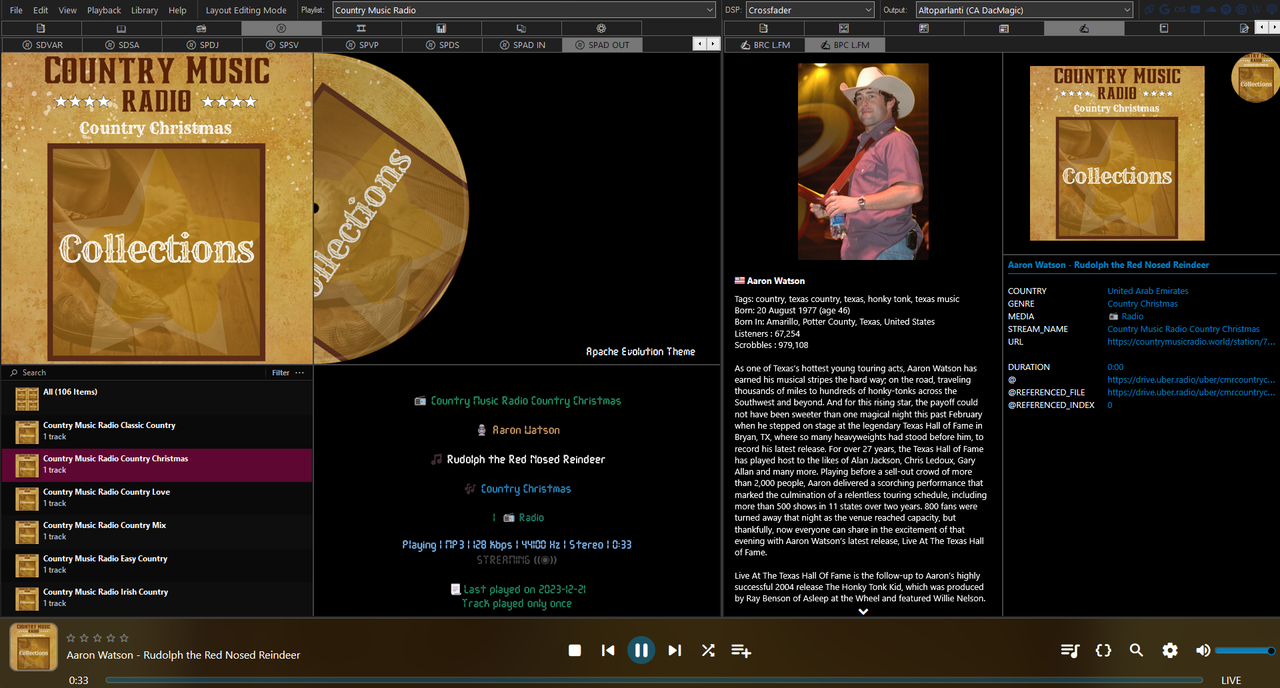Open the Filter options ellipsis

click(x=299, y=372)
